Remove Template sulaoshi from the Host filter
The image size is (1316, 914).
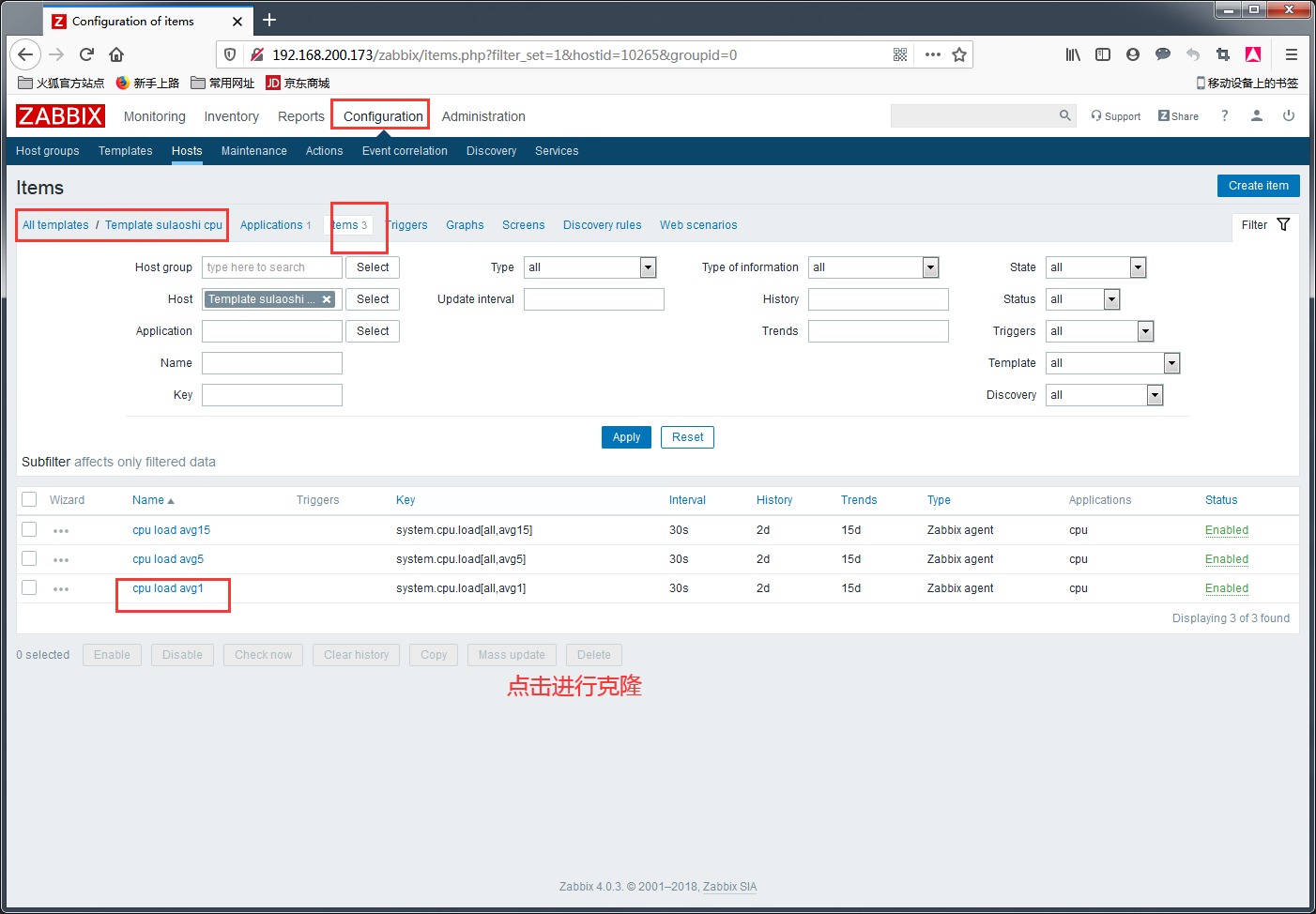(327, 299)
